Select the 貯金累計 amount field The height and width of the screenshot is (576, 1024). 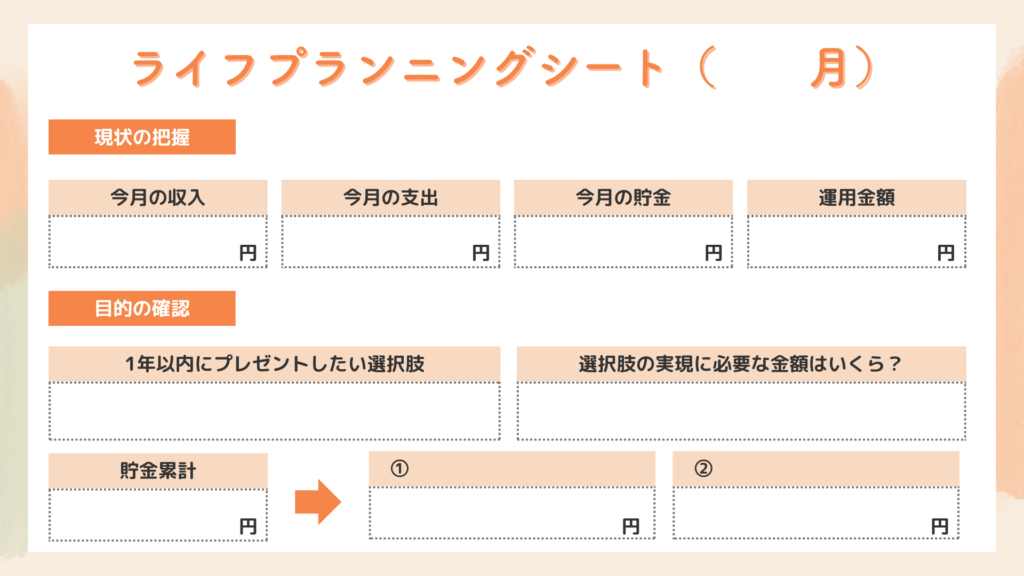(x=158, y=515)
